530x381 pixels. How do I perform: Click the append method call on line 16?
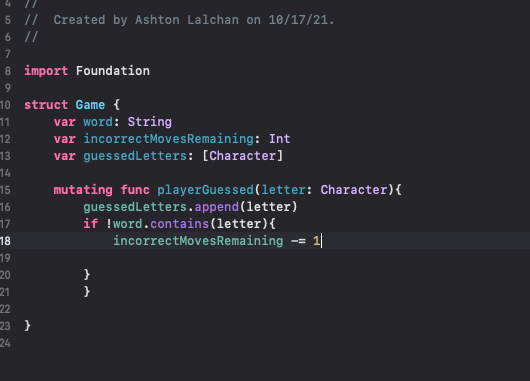217,207
